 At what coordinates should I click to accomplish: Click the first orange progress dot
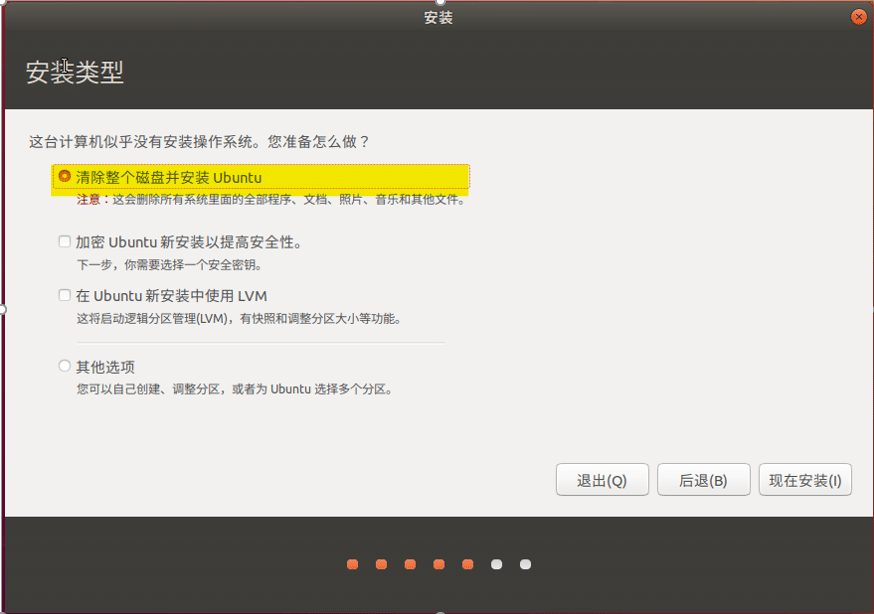[x=353, y=564]
